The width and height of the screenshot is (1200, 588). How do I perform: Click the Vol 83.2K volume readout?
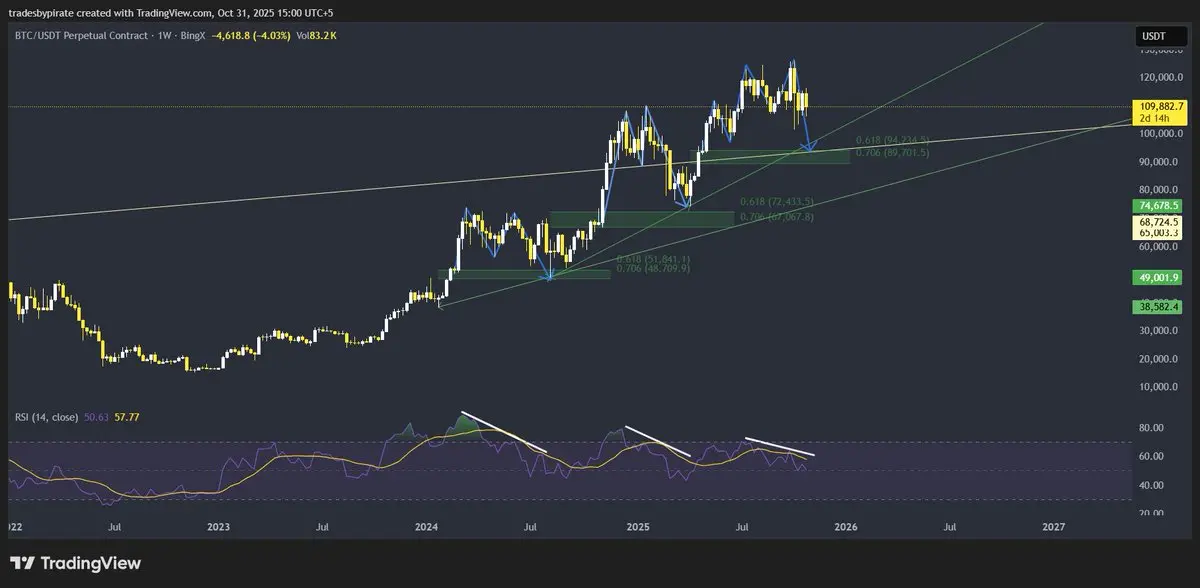click(318, 35)
